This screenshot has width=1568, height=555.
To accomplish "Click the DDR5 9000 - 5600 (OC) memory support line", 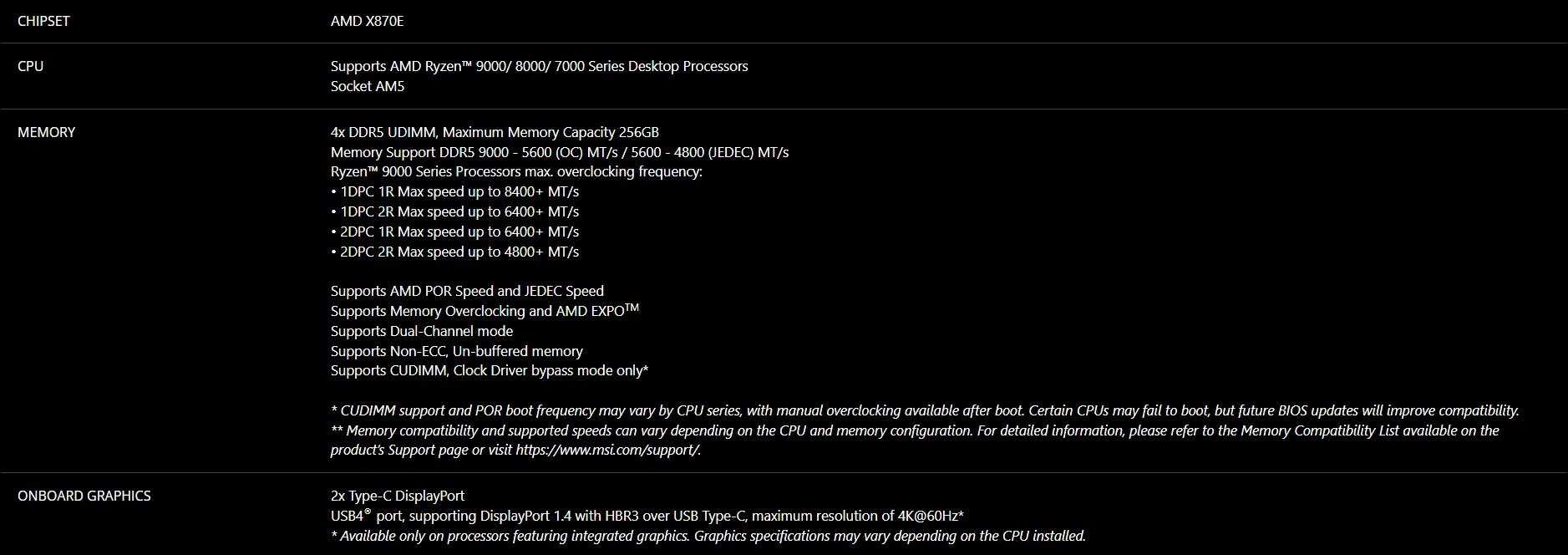I will click(560, 152).
